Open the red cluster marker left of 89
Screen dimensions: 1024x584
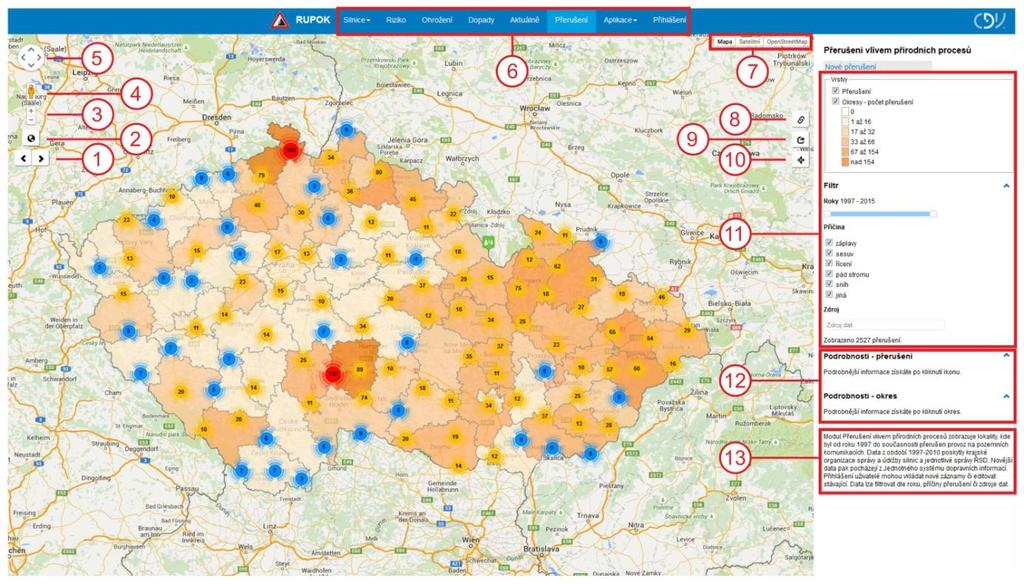pos(334,375)
